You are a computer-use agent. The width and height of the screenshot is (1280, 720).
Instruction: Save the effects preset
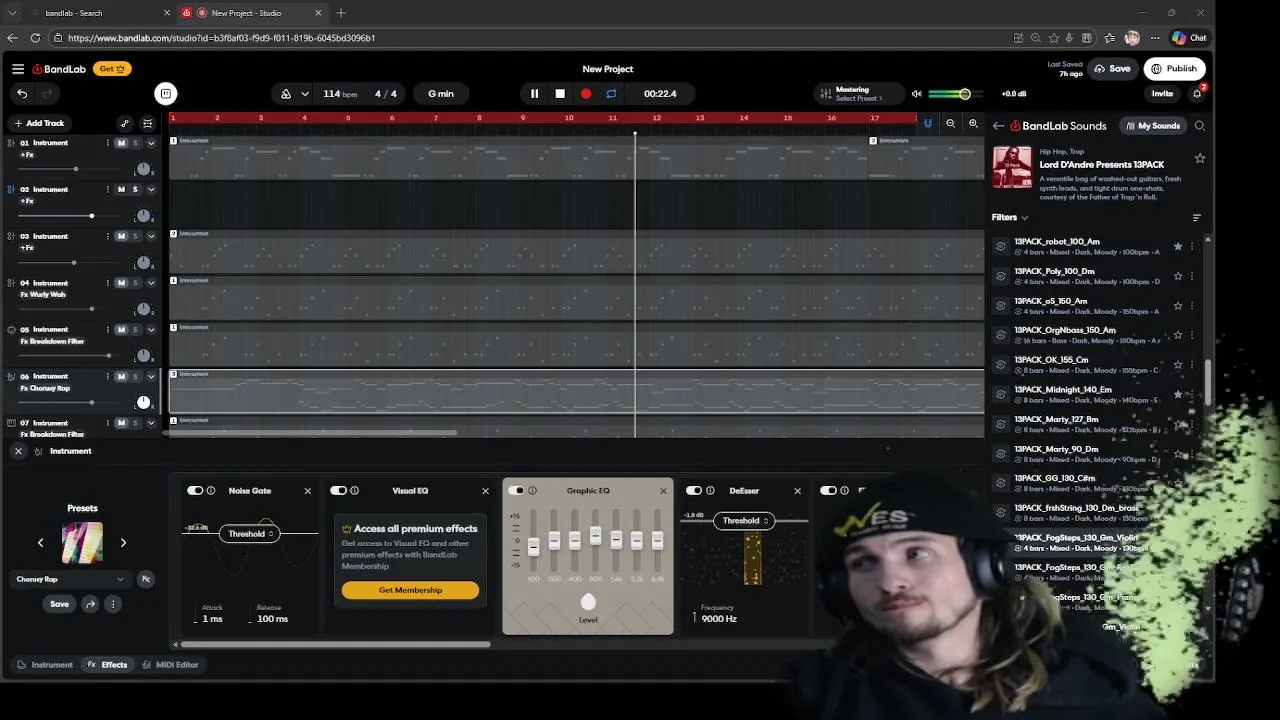pos(60,604)
